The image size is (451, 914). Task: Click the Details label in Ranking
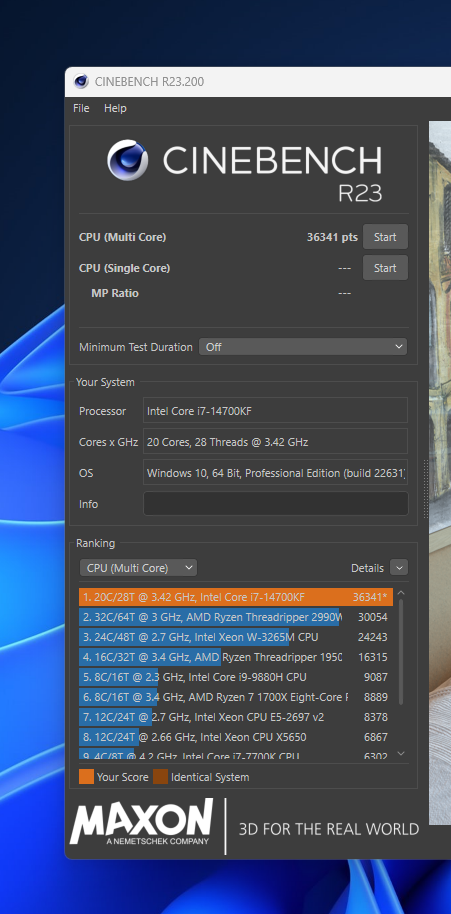point(367,568)
